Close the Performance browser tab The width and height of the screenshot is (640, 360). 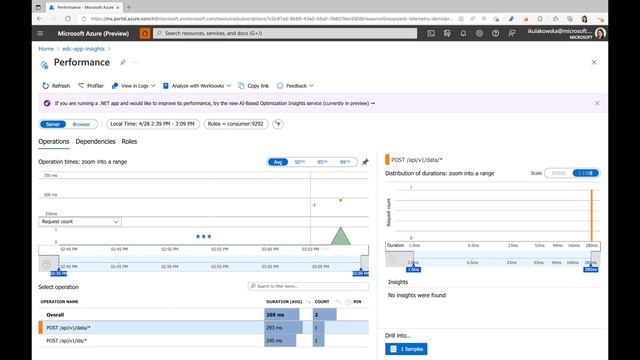pos(118,7)
